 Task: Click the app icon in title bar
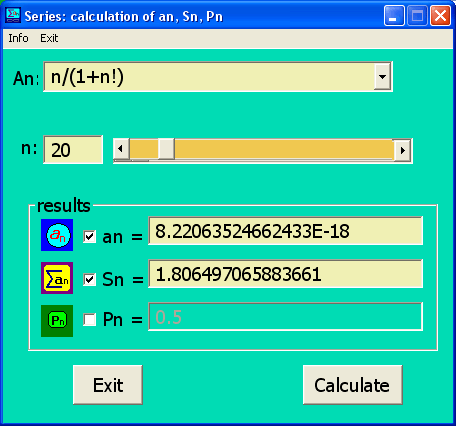[x=13, y=16]
